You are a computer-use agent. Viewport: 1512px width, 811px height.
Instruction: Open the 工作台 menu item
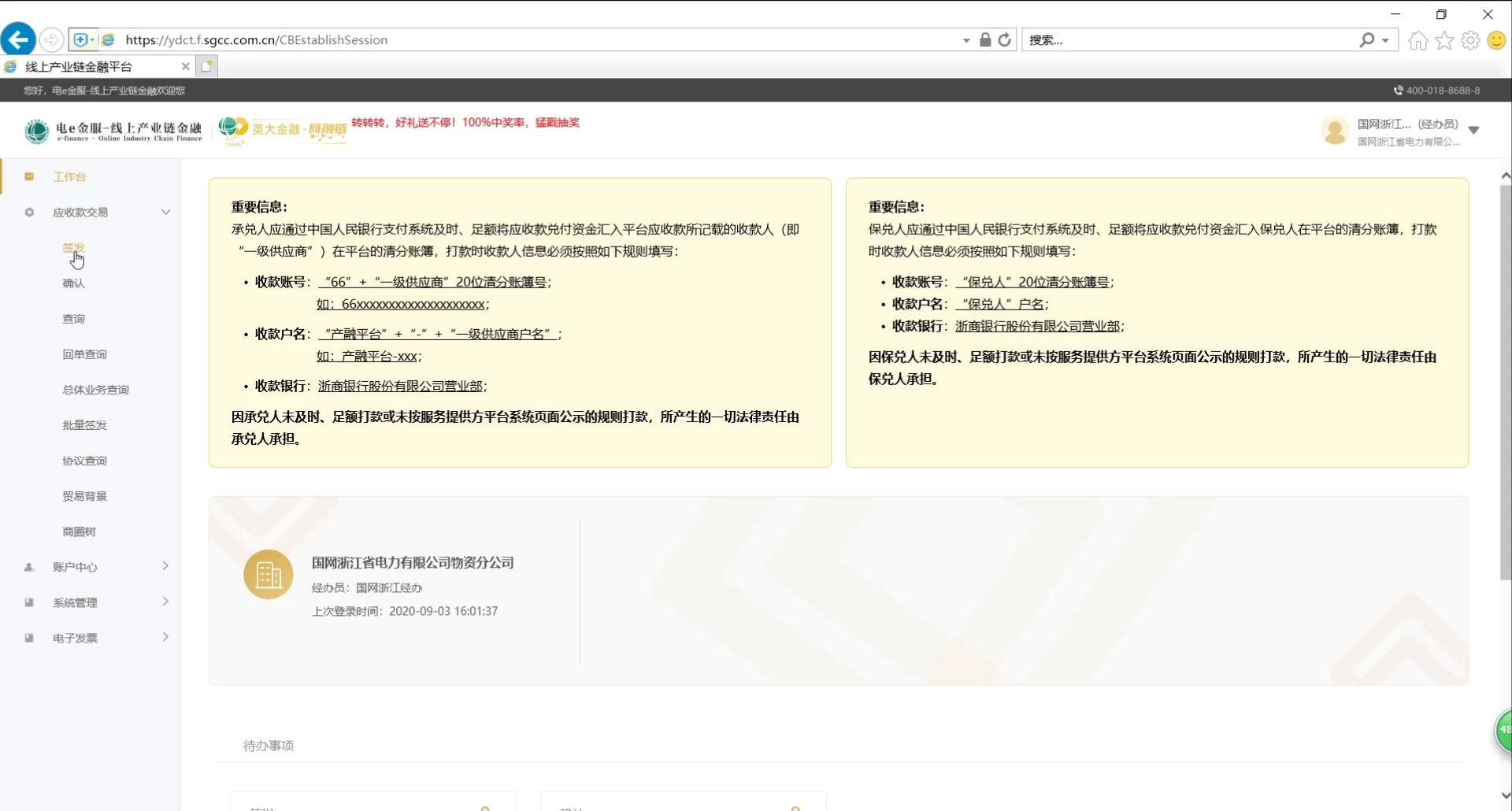point(69,176)
